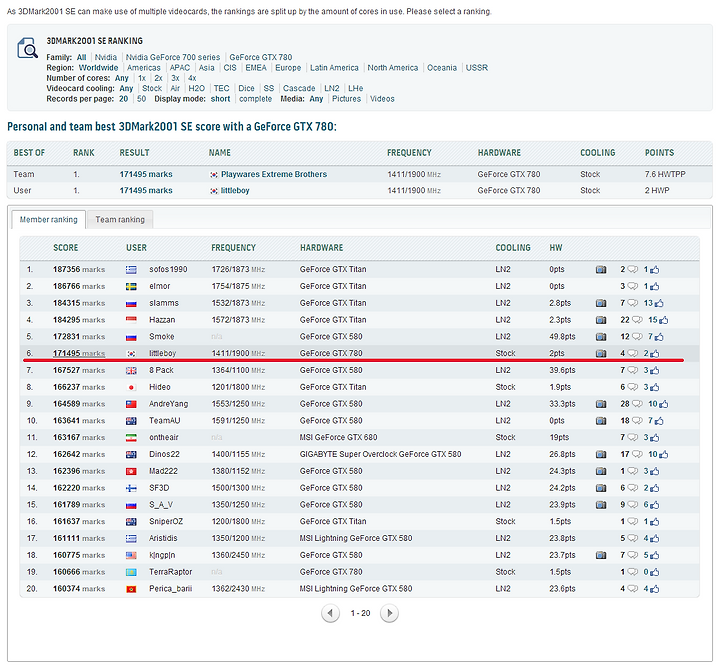Open Playwares Extreme Brothers team link

coord(274,174)
